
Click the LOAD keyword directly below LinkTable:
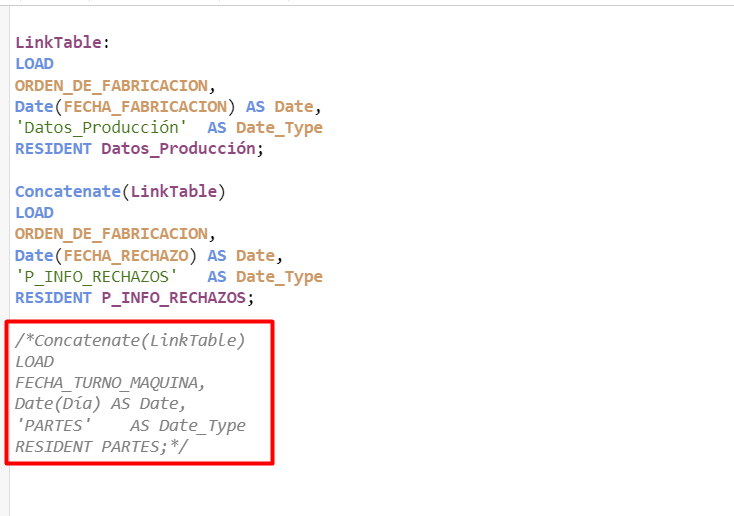point(34,64)
